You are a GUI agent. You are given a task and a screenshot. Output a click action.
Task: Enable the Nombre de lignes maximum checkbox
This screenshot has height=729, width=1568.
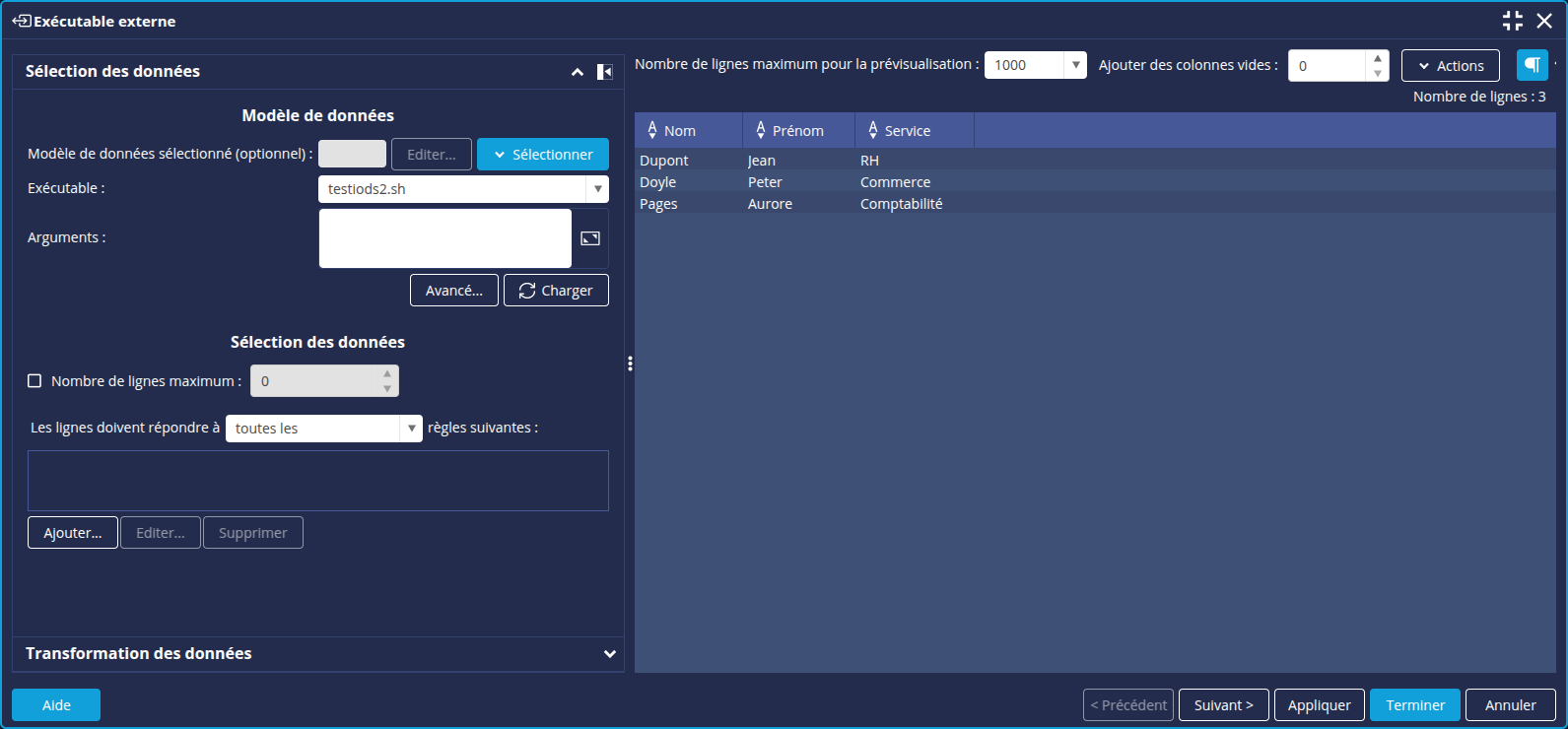pos(34,381)
